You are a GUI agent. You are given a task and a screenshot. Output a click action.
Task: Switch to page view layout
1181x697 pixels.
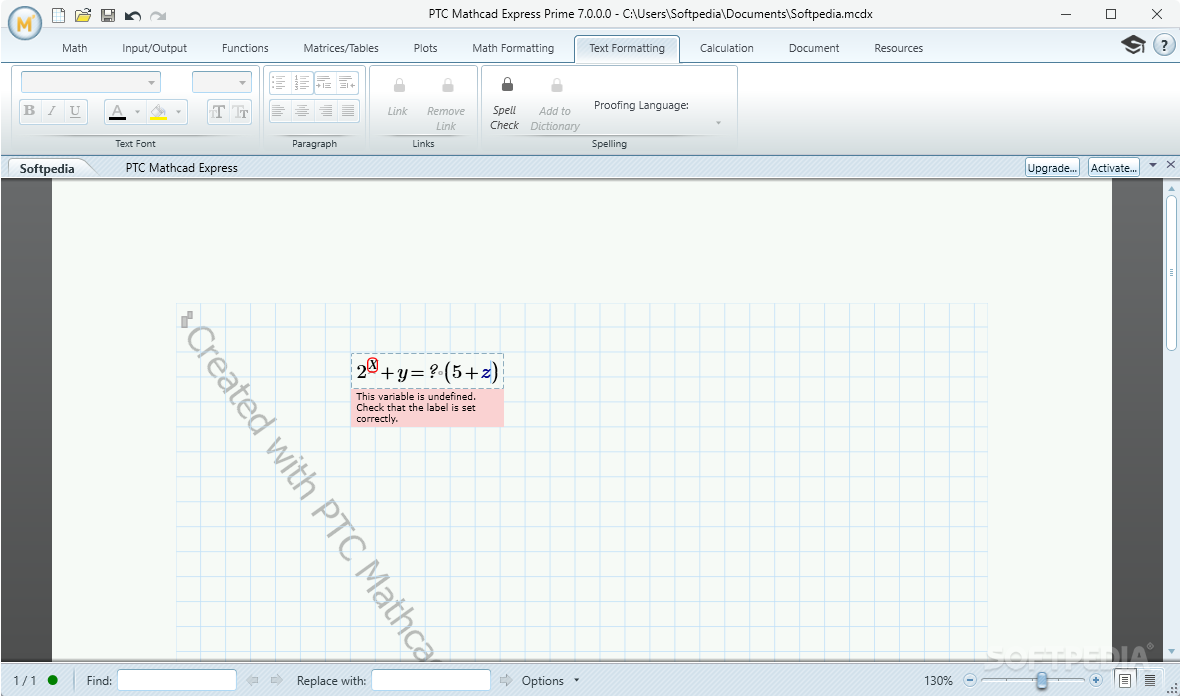tap(1125, 680)
